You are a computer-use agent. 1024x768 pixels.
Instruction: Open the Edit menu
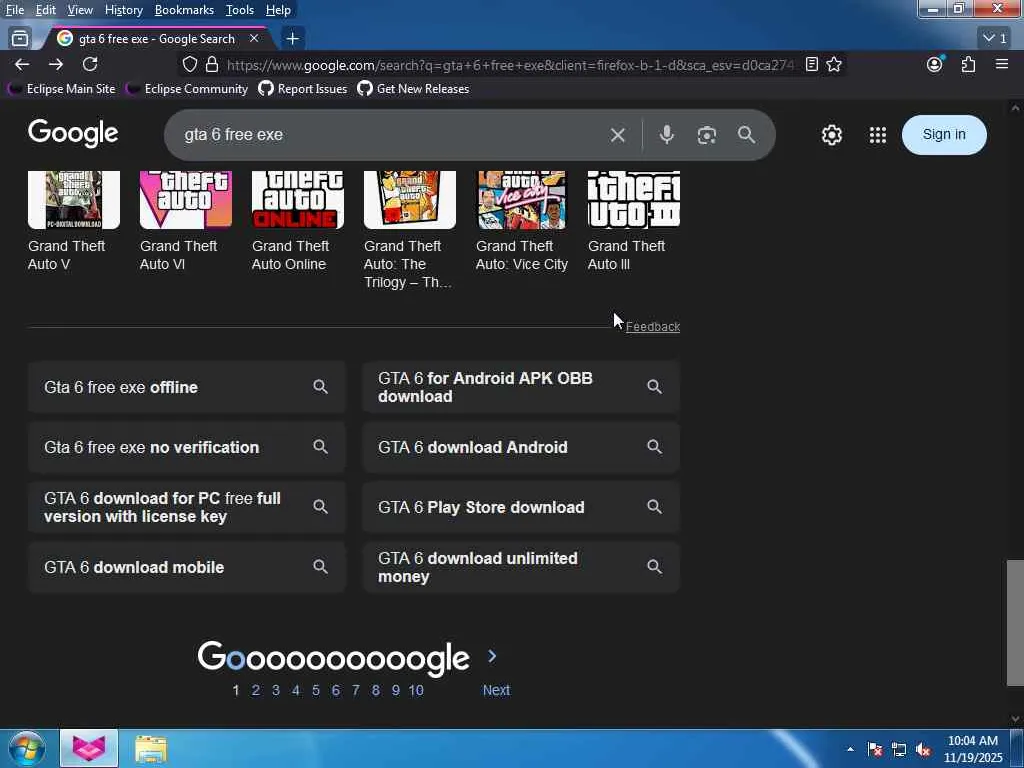(45, 10)
